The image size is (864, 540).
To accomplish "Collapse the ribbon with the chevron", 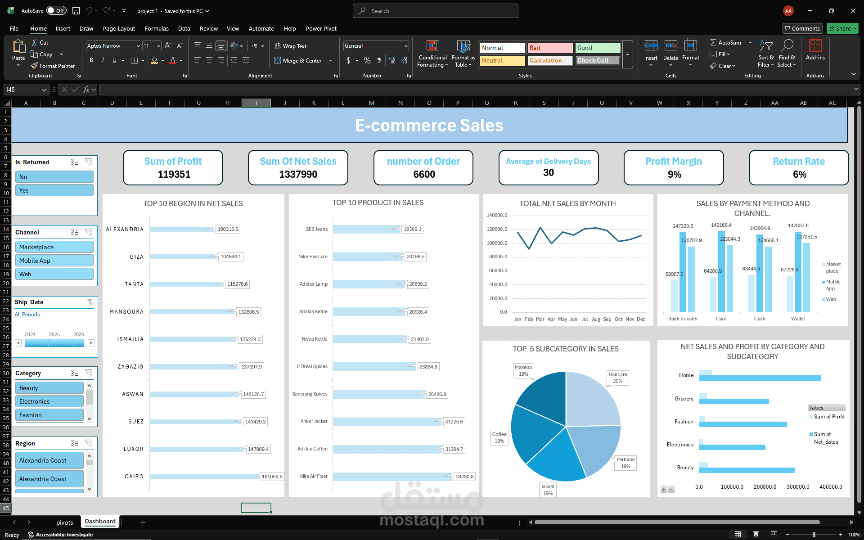I will coord(854,75).
